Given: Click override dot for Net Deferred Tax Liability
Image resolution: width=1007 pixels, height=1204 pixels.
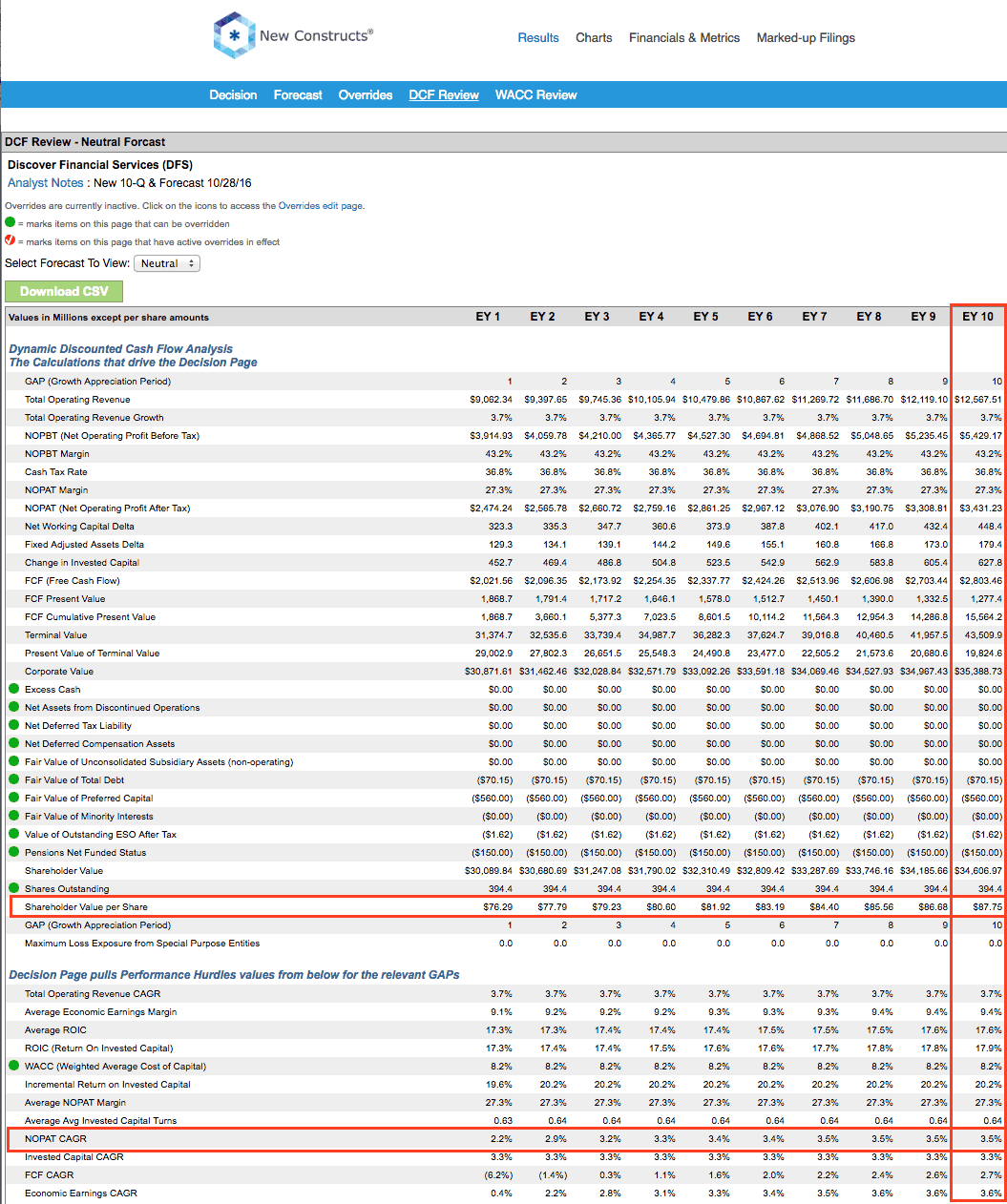Looking at the screenshot, I should tap(13, 725).
